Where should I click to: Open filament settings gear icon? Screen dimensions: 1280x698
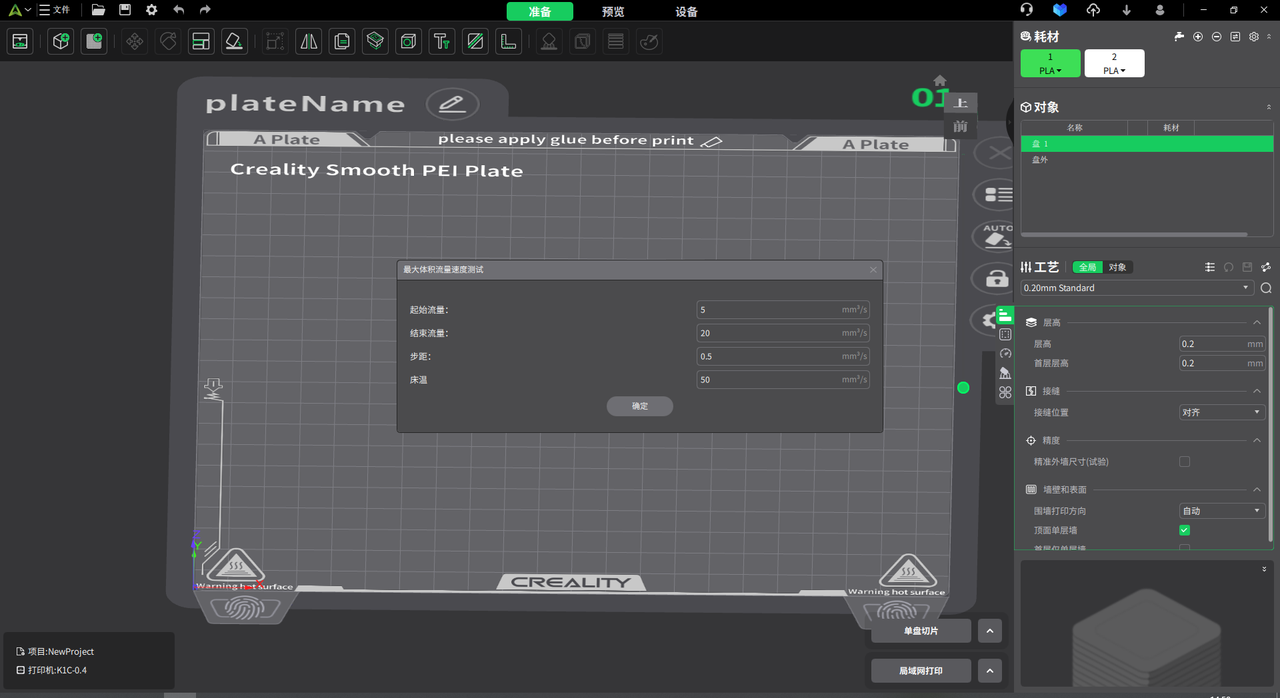(x=1254, y=36)
